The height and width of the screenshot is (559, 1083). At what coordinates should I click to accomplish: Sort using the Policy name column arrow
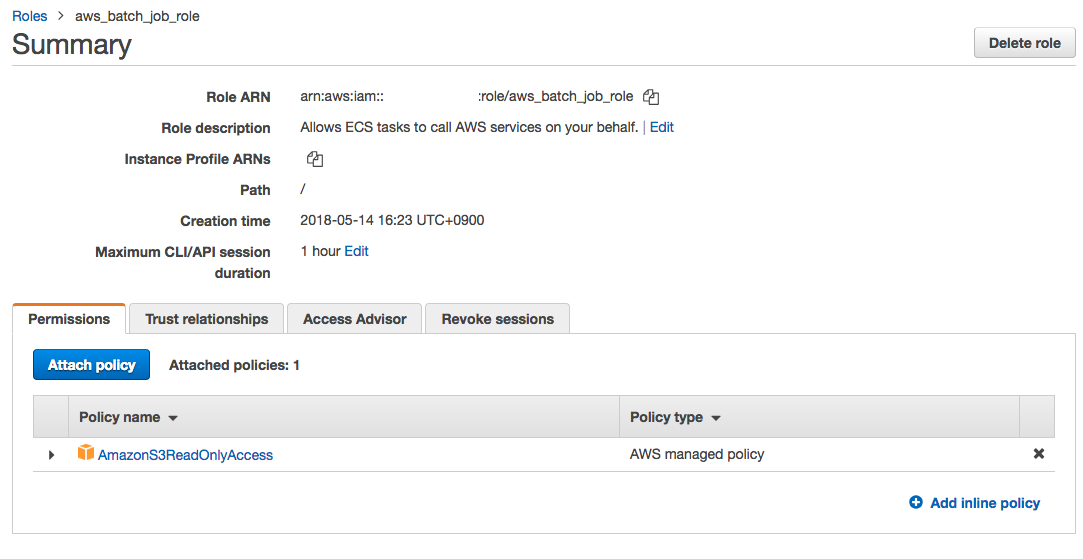tap(173, 418)
